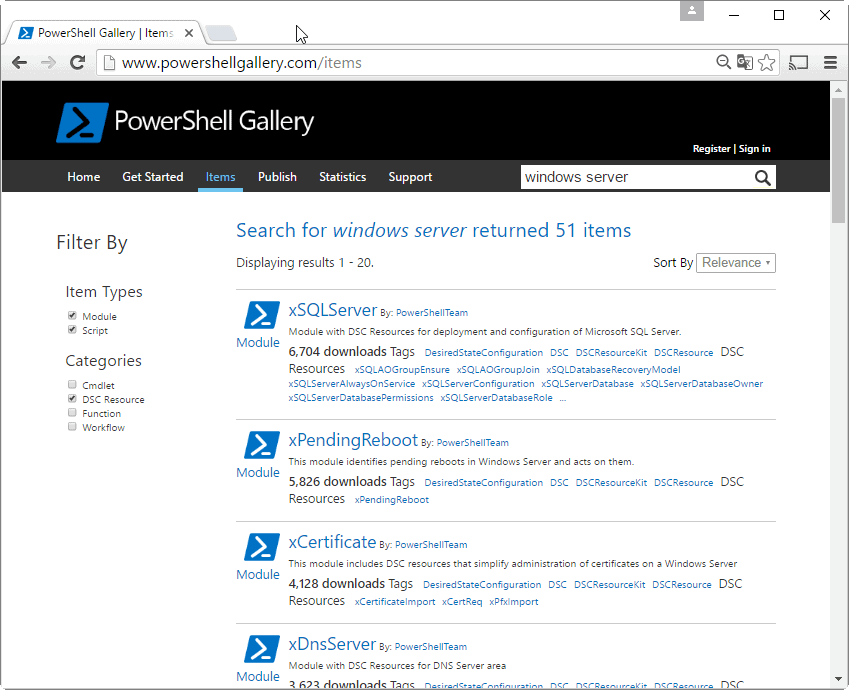Click the xSQLAOGroupJoin resource tag
This screenshot has height=690, width=849.
498,370
